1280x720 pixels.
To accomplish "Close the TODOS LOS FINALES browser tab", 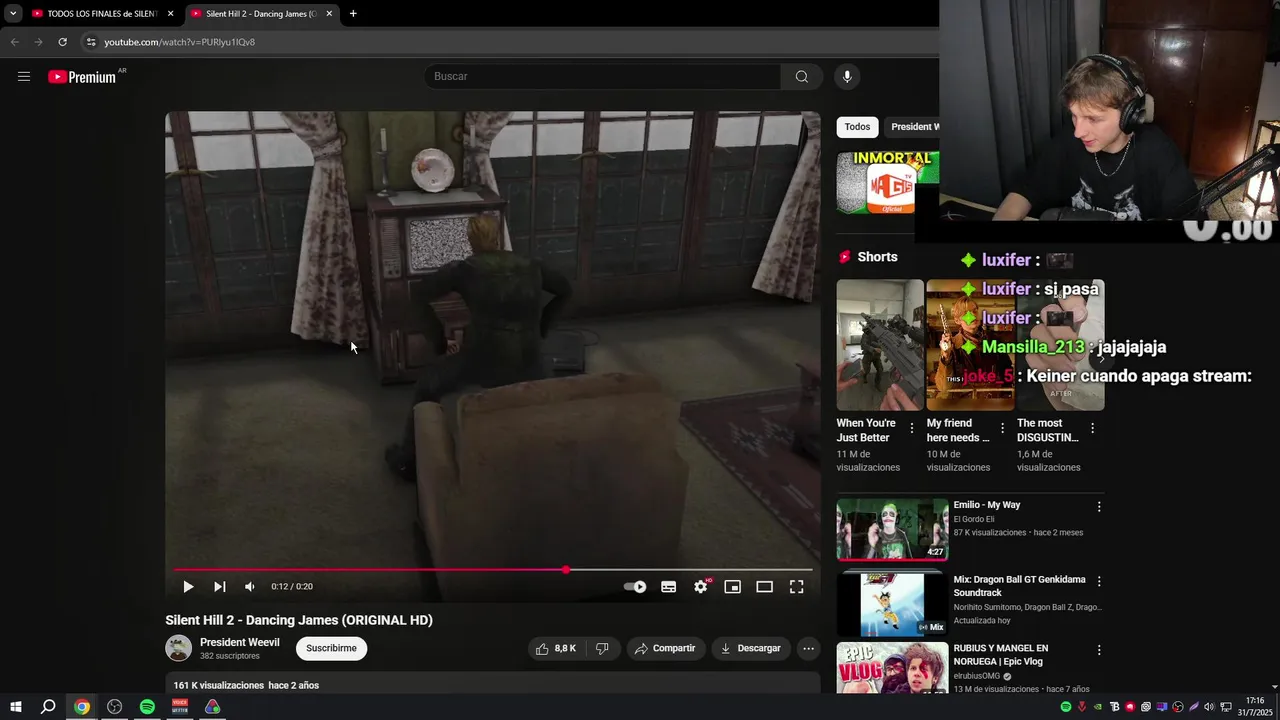I will (170, 14).
